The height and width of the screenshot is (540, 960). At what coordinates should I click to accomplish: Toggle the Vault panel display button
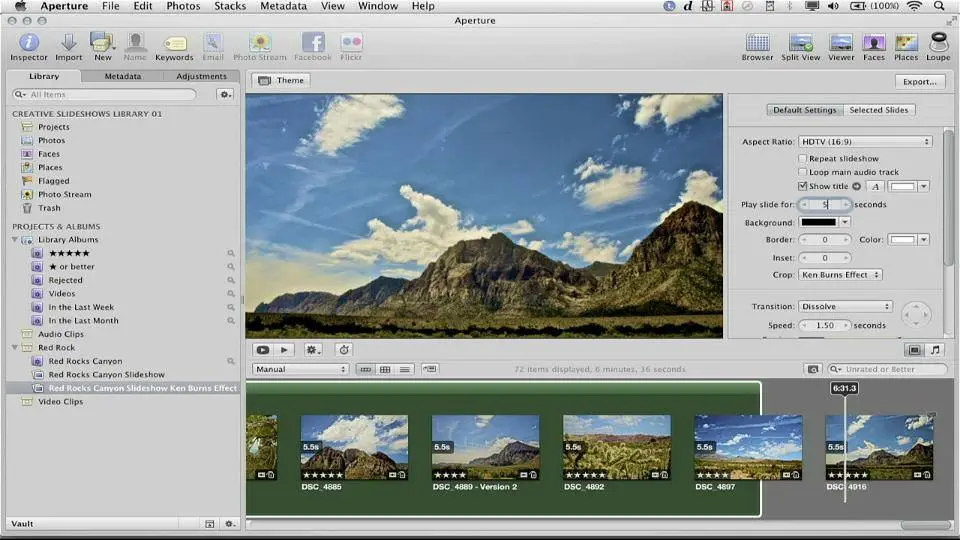(209, 523)
